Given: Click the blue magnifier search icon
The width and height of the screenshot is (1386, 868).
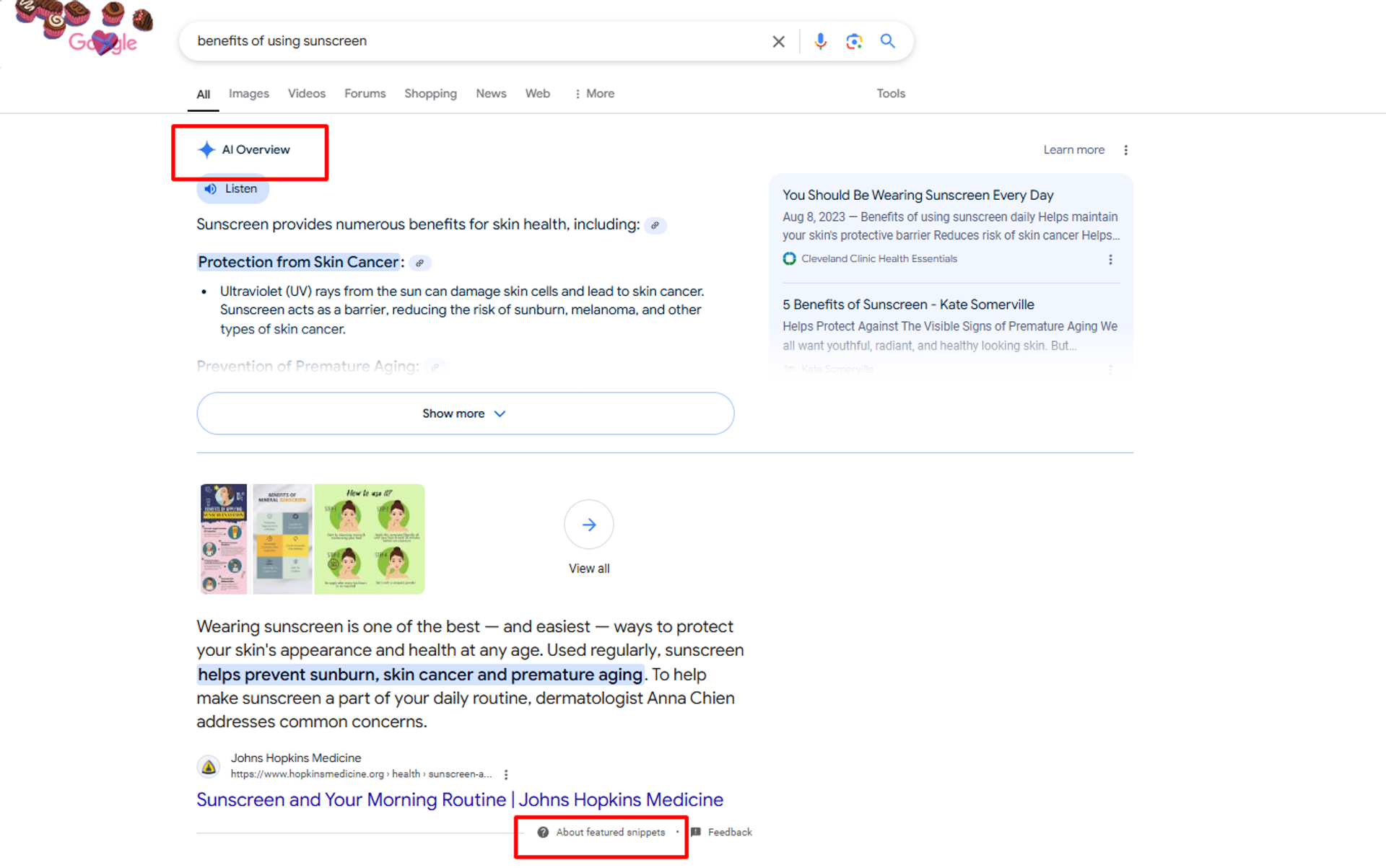Looking at the screenshot, I should click(x=888, y=41).
